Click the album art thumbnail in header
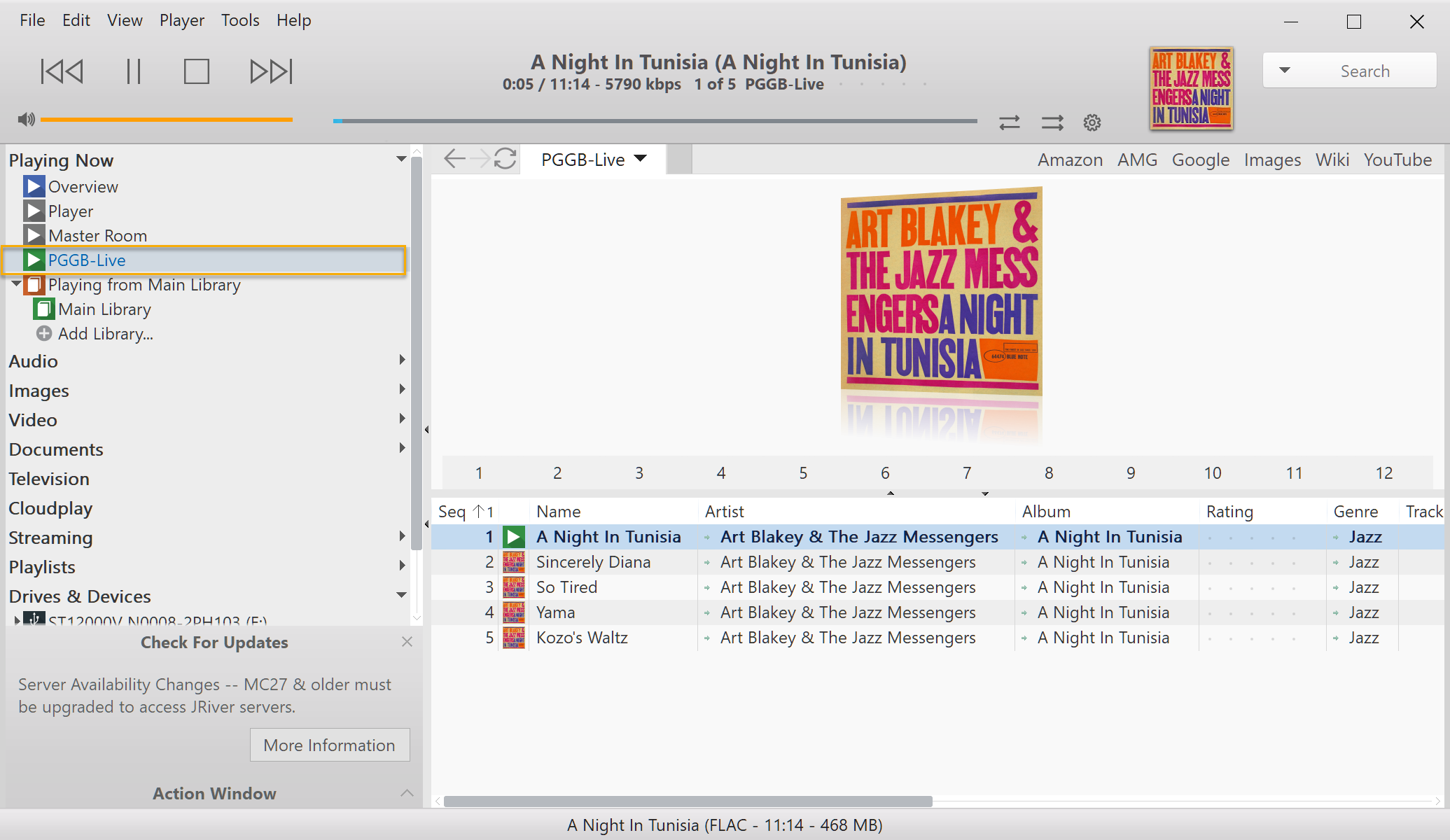The width and height of the screenshot is (1450, 840). click(1191, 88)
